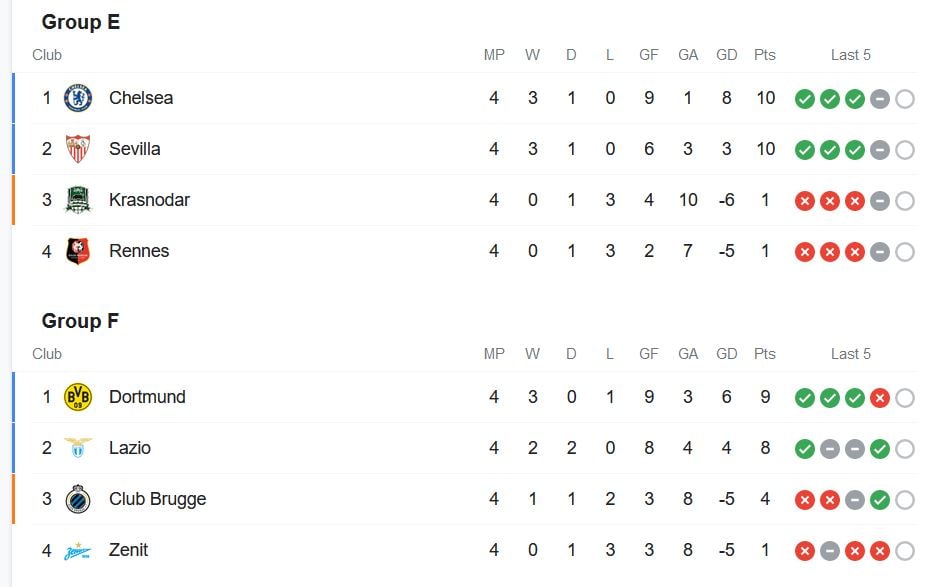Click Lazio's empty upcoming match circle
This screenshot has width=950, height=587.
click(905, 449)
